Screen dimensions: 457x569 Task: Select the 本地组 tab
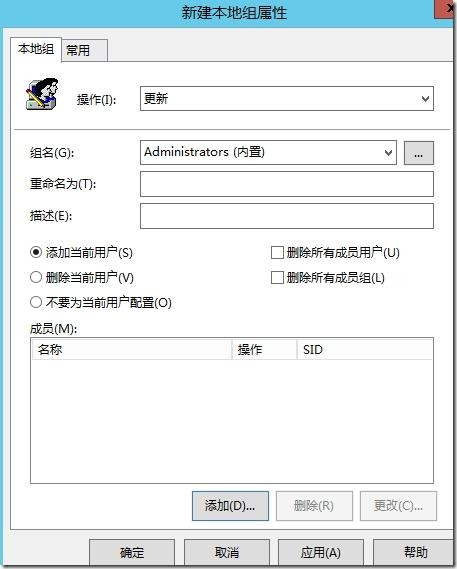tap(36, 49)
